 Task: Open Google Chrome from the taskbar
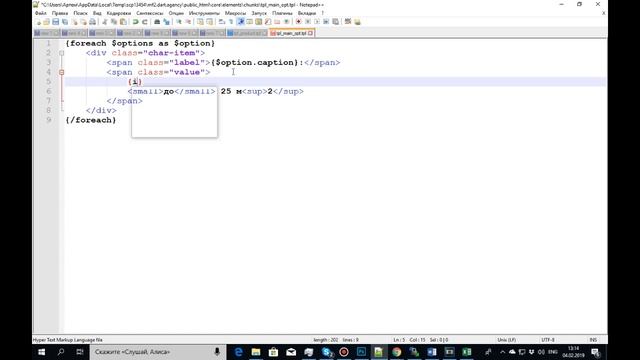coord(396,352)
